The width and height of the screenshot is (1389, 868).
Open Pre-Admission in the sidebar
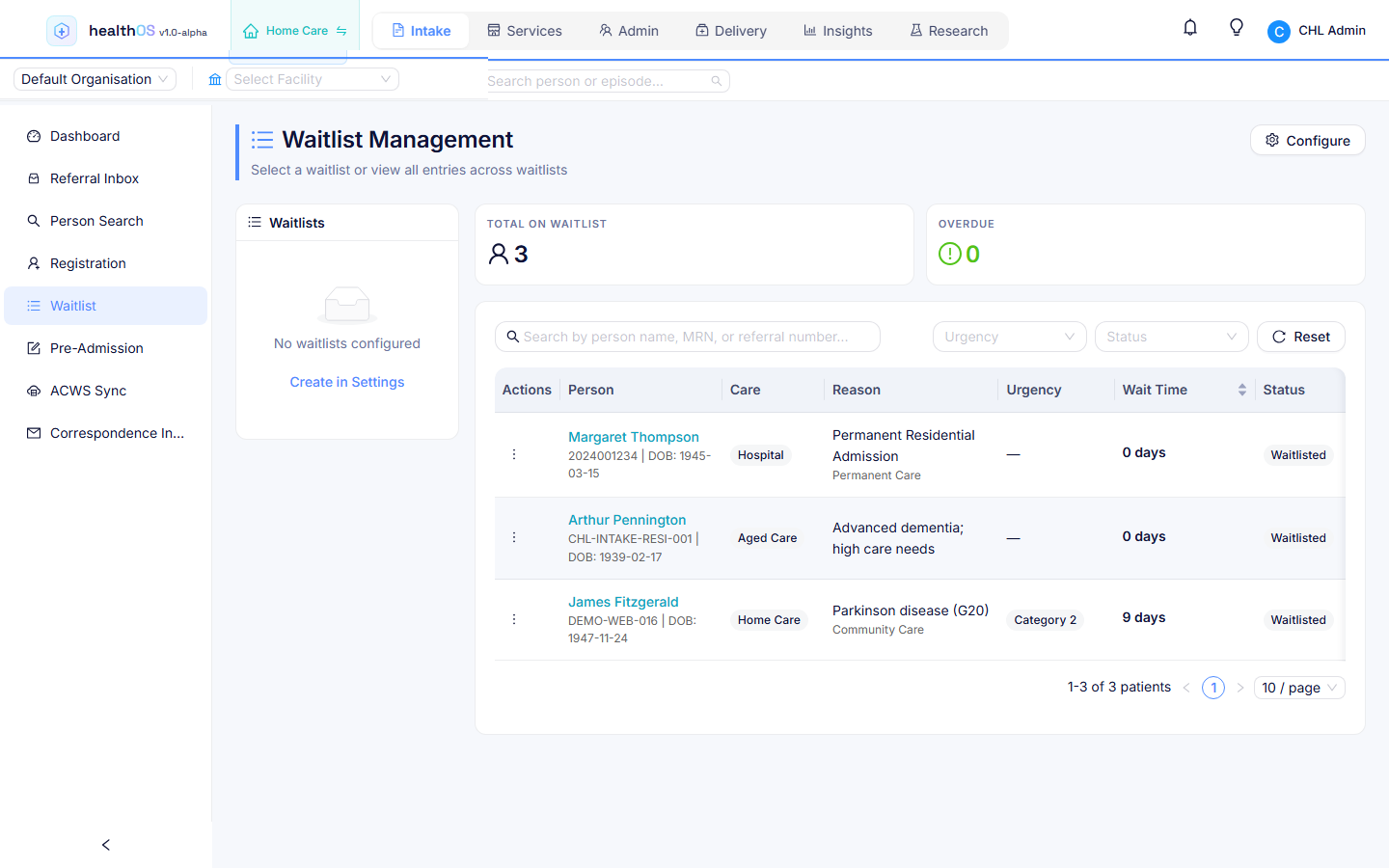pos(106,348)
